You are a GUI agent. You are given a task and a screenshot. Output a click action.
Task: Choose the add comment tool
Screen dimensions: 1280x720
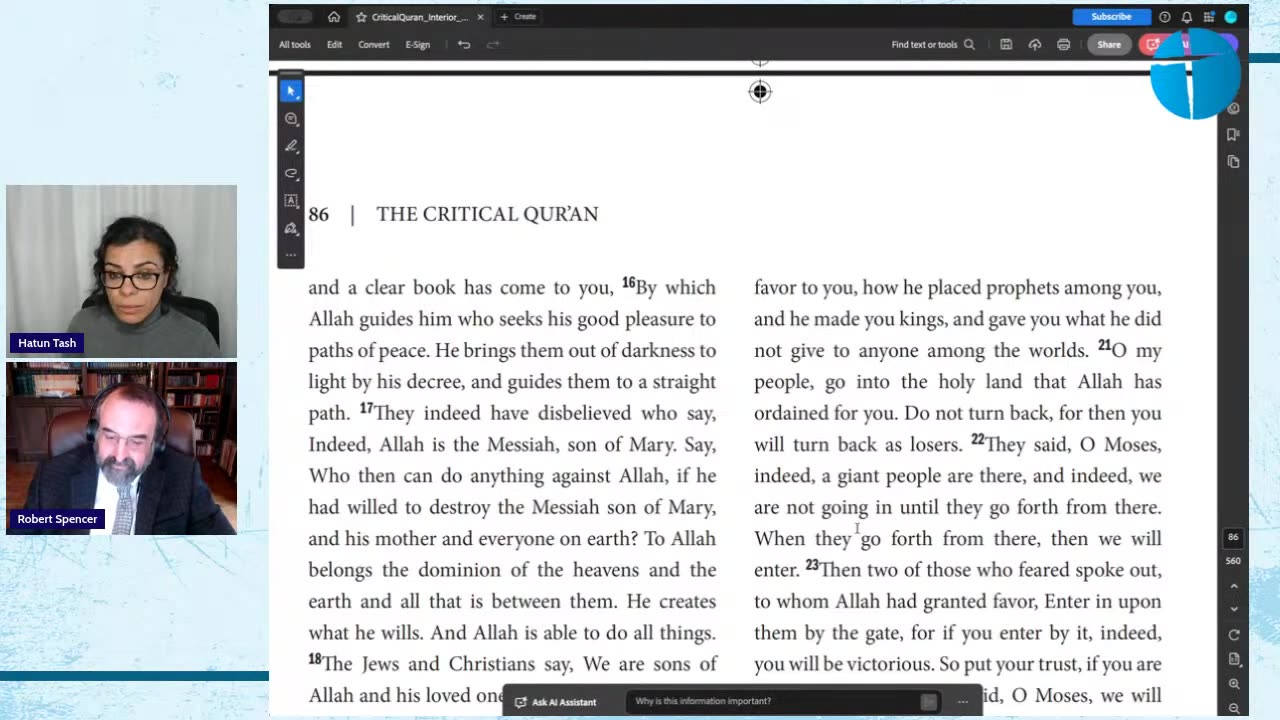(x=291, y=119)
